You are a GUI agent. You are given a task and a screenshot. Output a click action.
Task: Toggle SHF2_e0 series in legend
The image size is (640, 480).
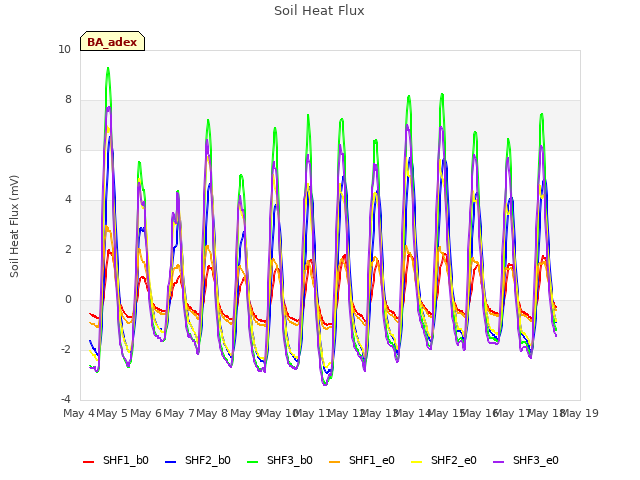[x=444, y=460]
